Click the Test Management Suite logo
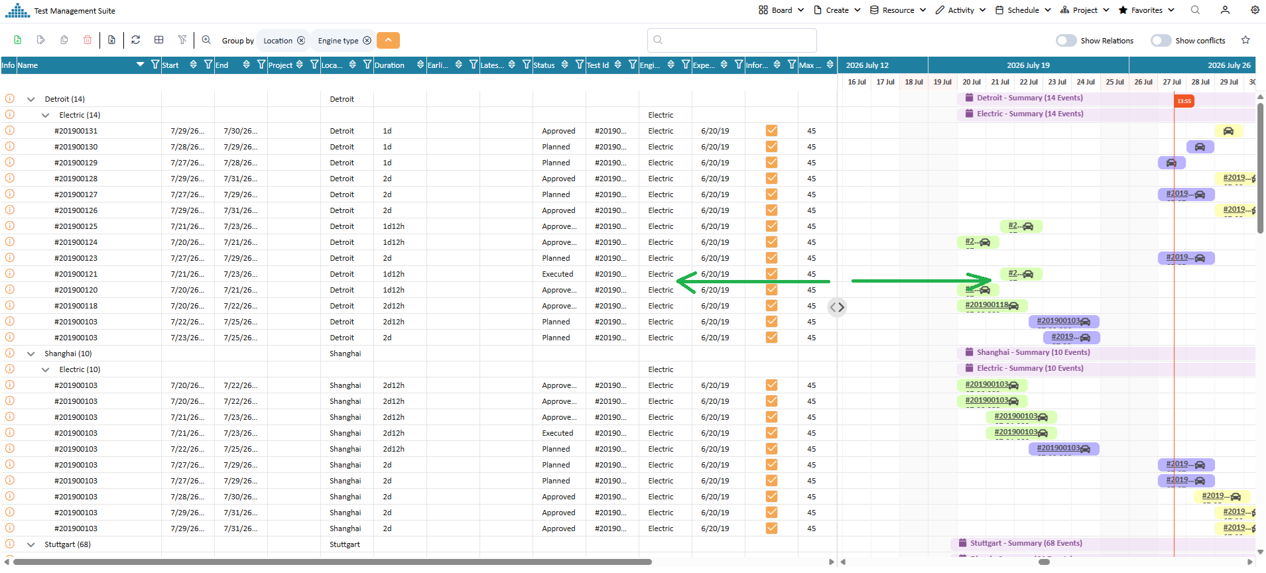Image resolution: width=1266 pixels, height=573 pixels. [x=17, y=10]
